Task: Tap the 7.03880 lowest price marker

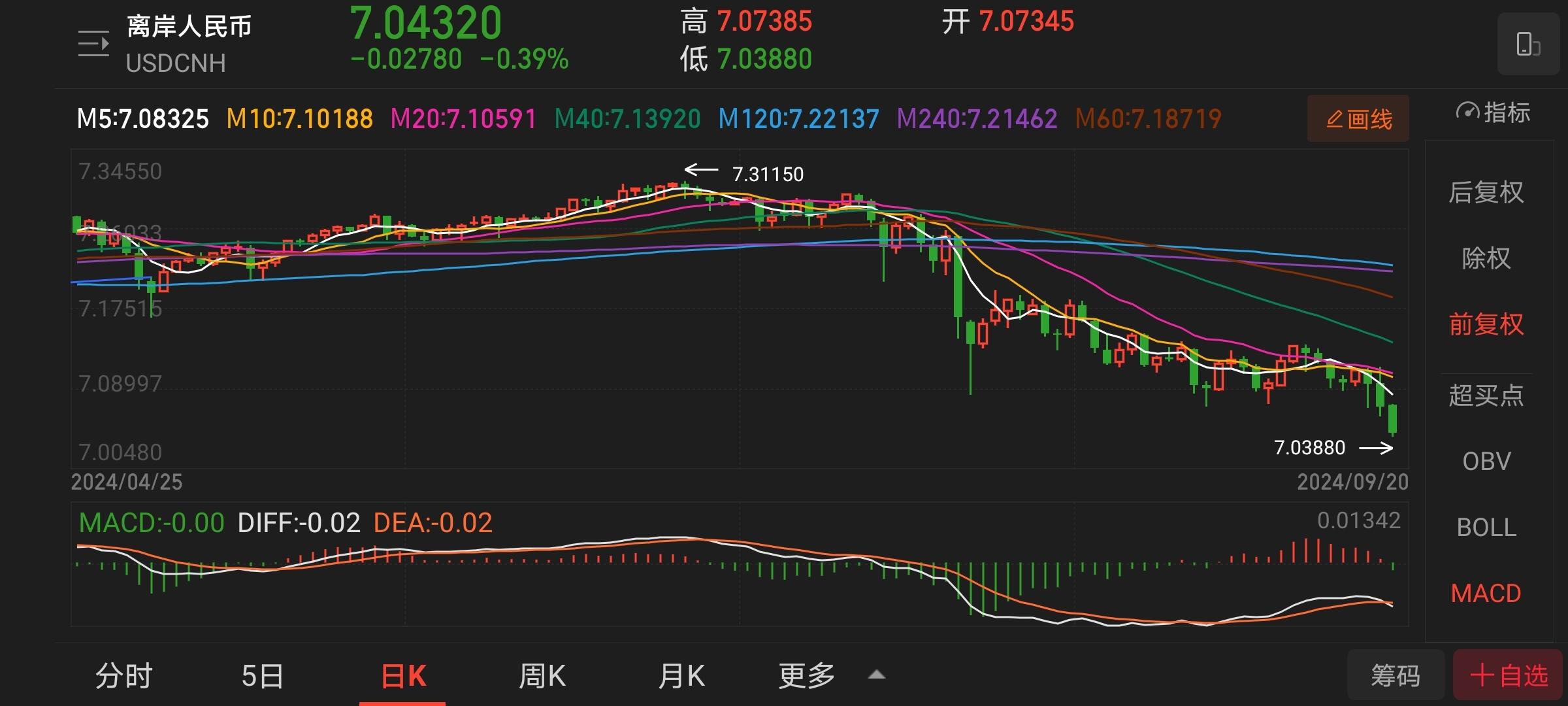Action: pyautogui.click(x=1309, y=448)
